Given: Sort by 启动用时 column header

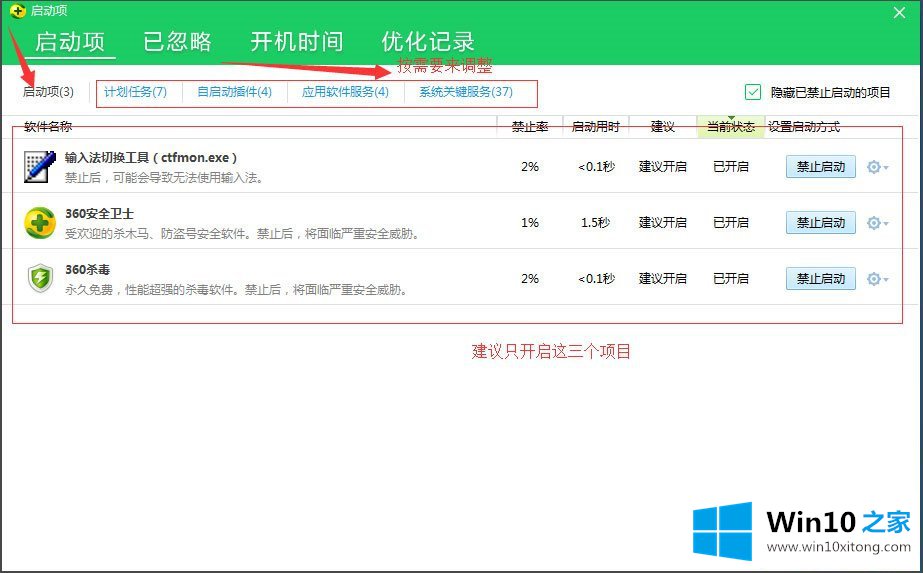Looking at the screenshot, I should (596, 127).
